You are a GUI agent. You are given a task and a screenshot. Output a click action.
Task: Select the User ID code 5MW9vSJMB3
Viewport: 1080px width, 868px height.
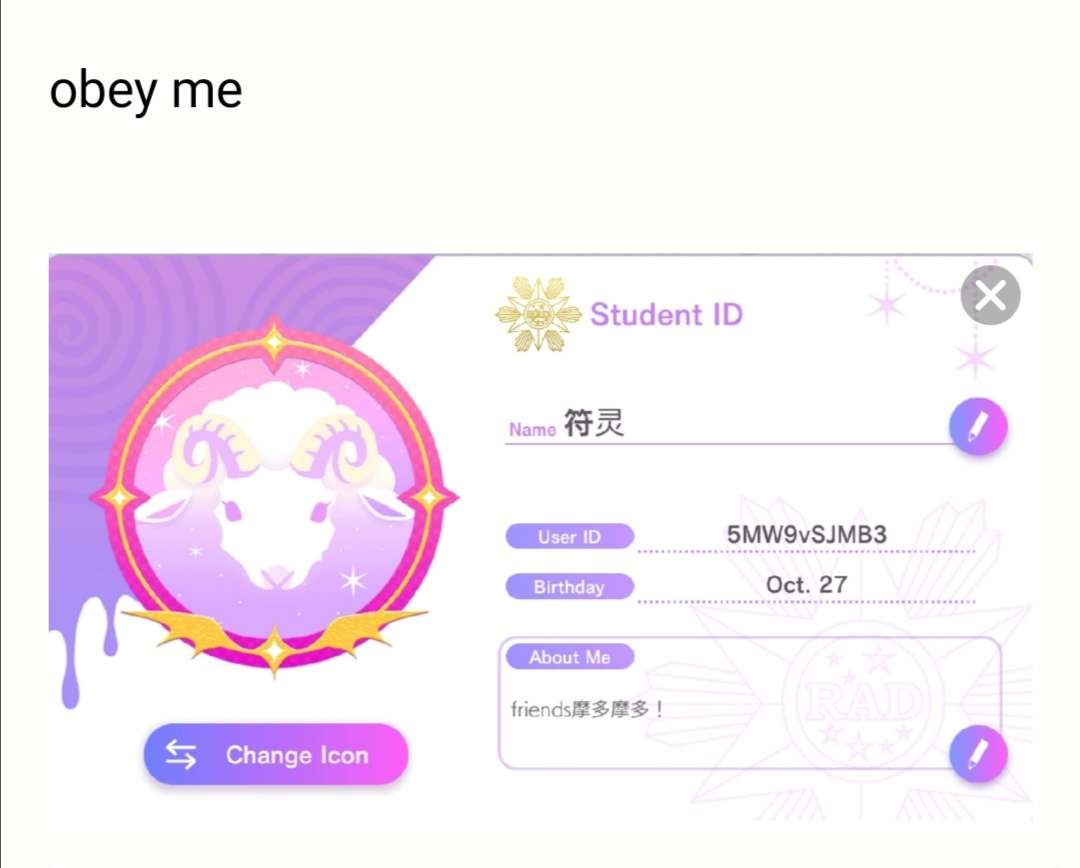[807, 535]
